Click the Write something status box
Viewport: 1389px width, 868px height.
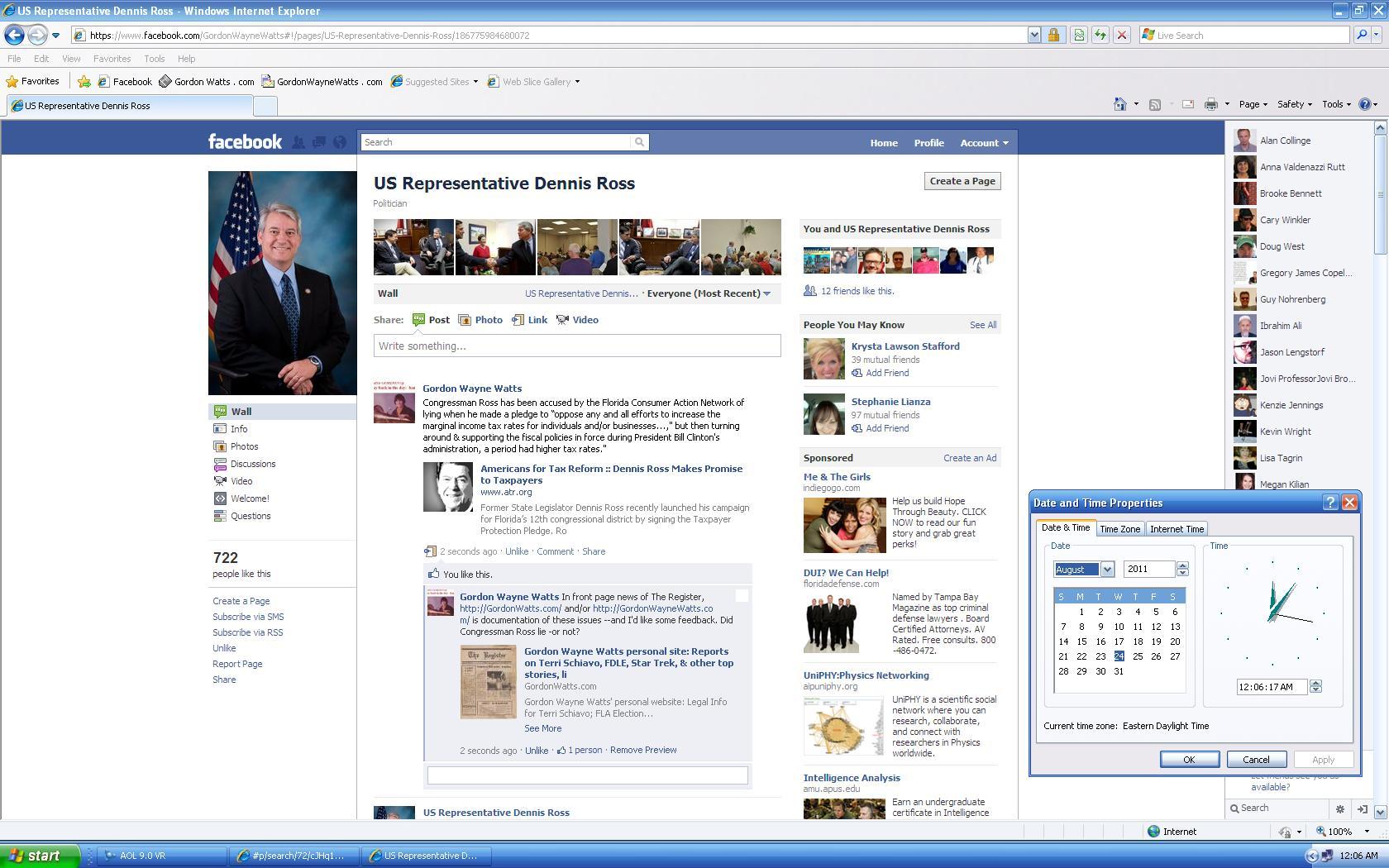[x=577, y=346]
